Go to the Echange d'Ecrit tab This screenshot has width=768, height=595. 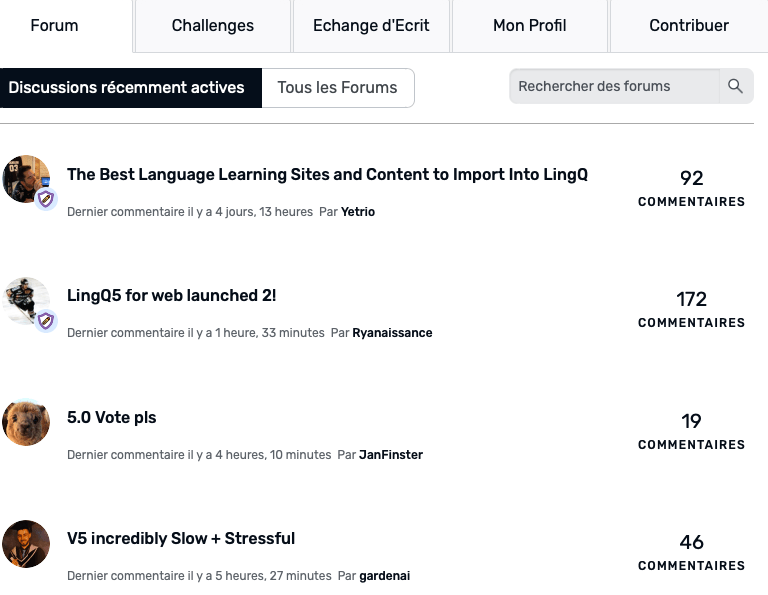click(x=371, y=26)
